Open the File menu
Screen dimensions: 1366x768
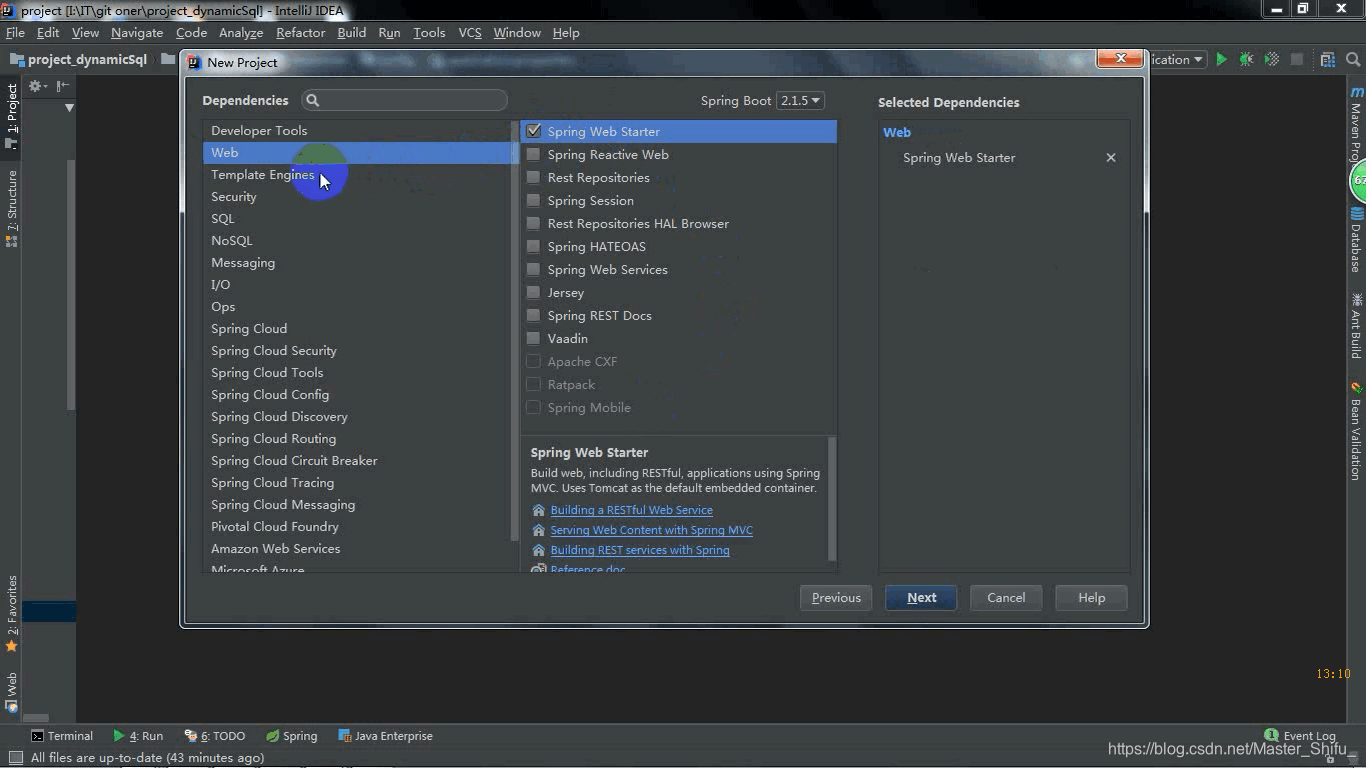pos(15,32)
